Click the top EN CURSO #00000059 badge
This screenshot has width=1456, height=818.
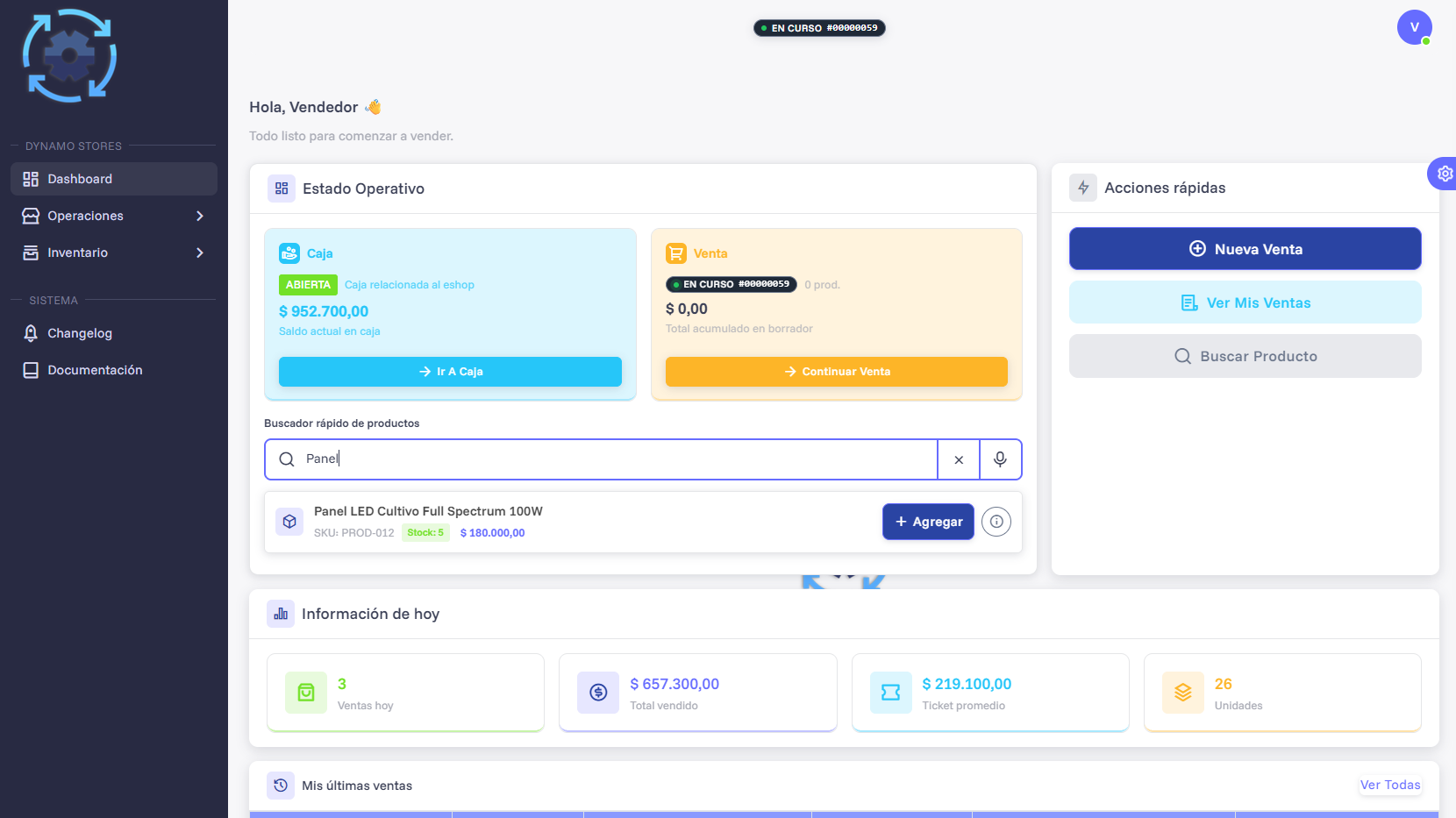(819, 28)
